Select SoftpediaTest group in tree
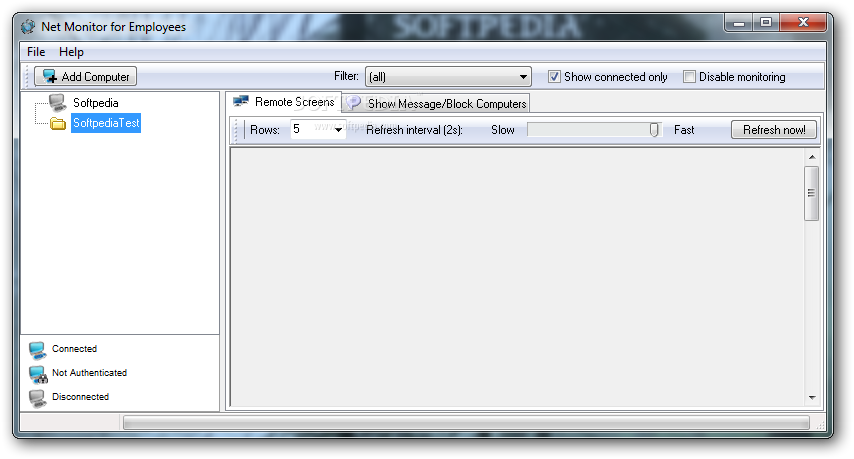 coord(106,123)
